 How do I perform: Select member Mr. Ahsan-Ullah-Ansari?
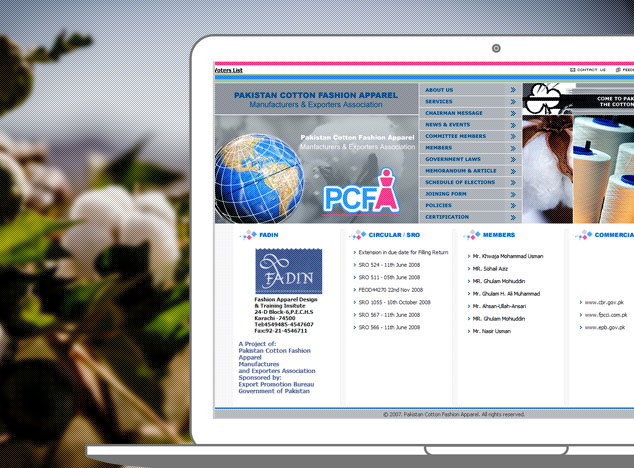click(x=499, y=307)
